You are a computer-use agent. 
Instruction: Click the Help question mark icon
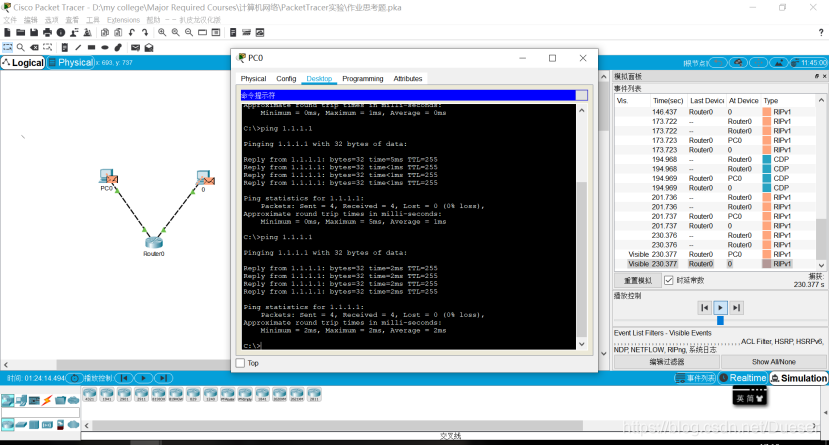821,33
